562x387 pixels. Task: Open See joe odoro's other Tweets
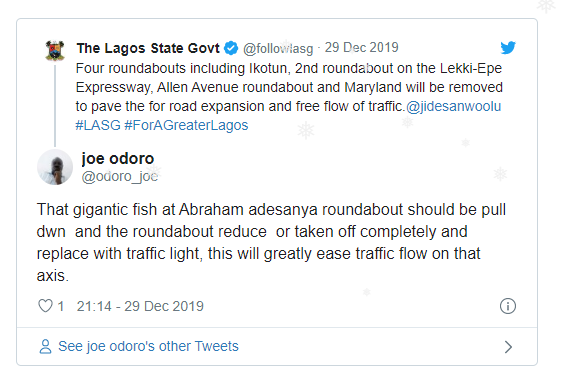148,347
